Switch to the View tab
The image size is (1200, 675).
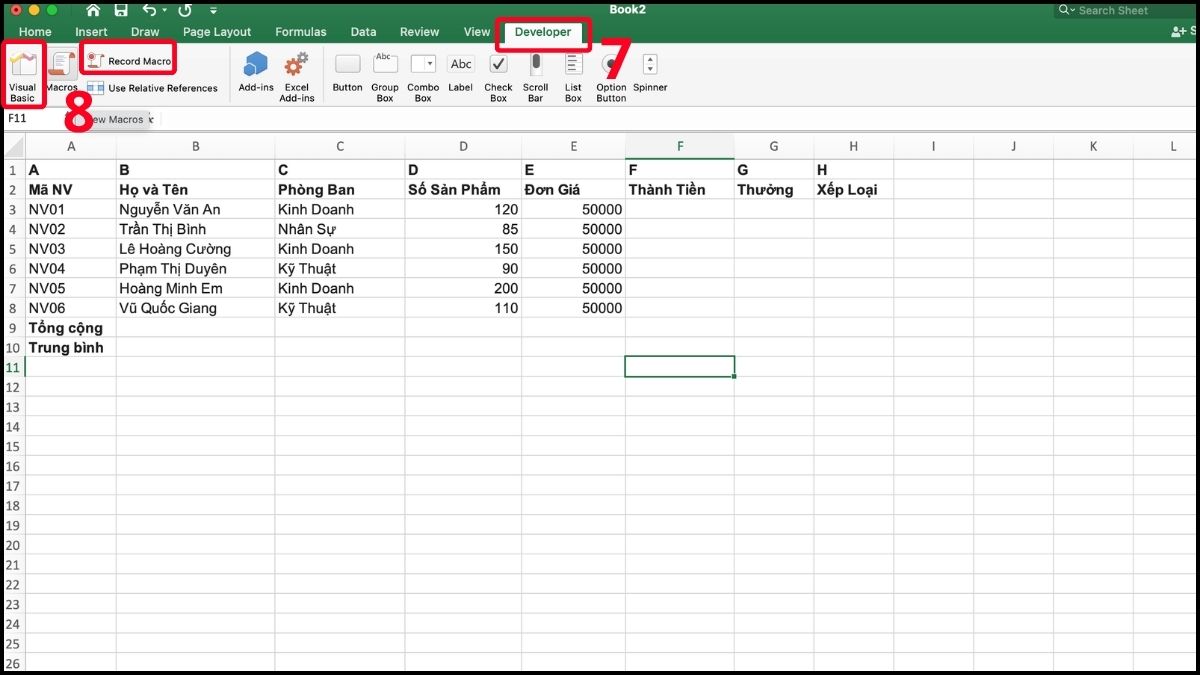[477, 32]
